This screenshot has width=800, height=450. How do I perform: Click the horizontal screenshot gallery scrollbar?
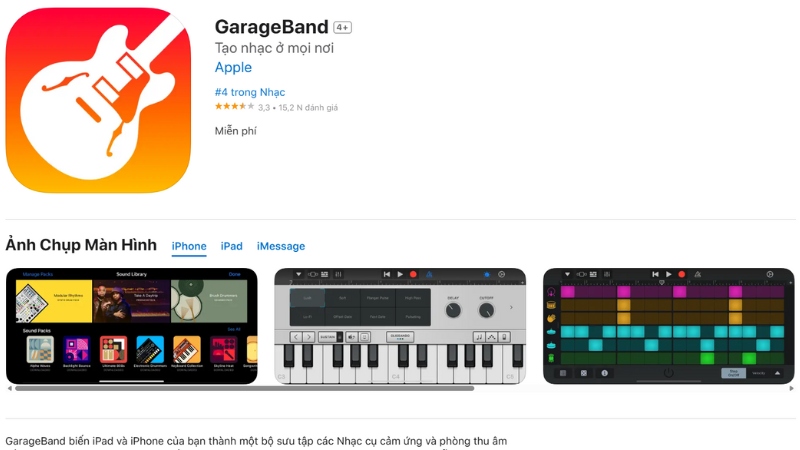point(244,389)
